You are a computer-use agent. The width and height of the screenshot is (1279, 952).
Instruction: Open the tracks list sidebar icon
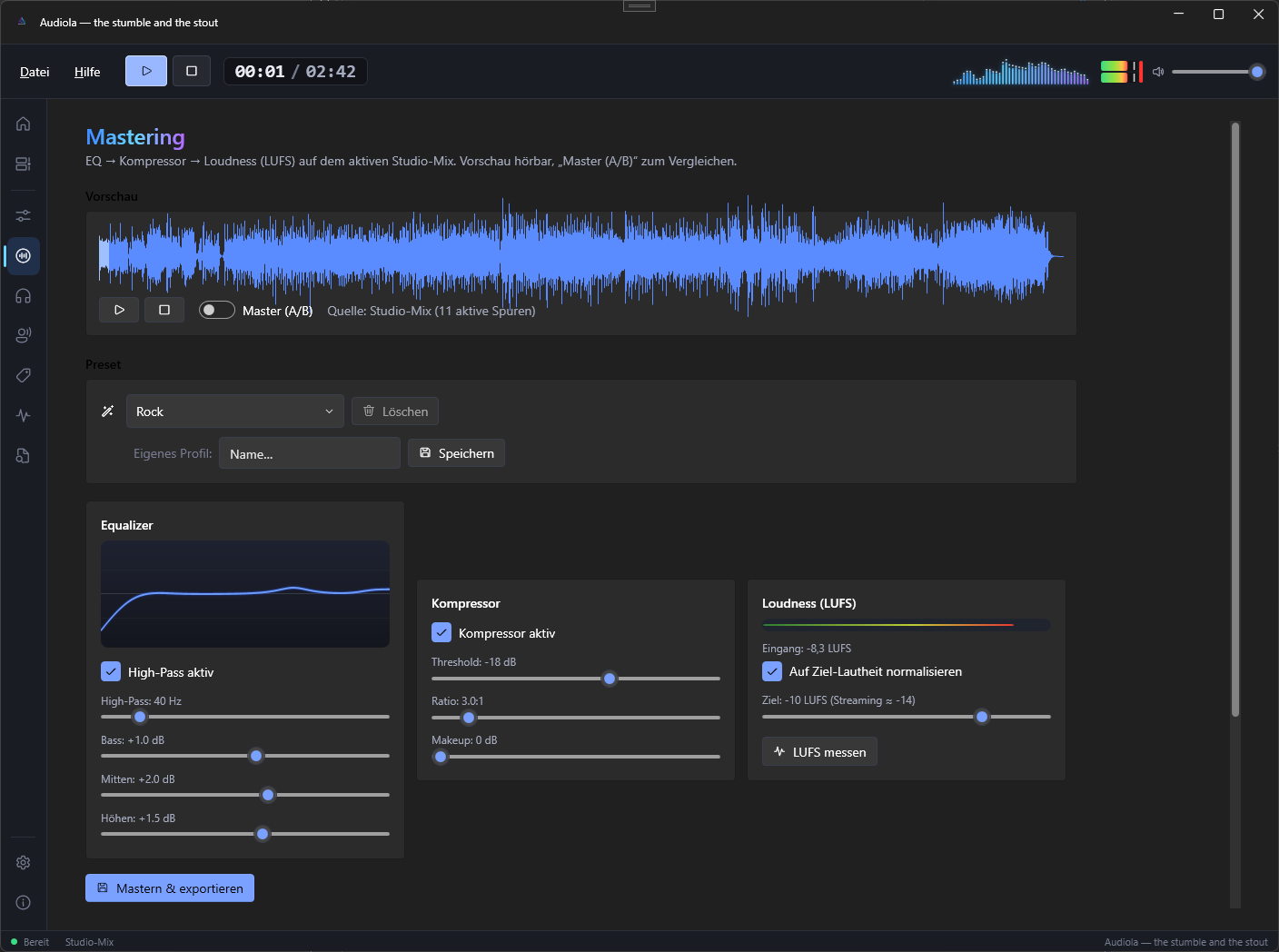24,164
